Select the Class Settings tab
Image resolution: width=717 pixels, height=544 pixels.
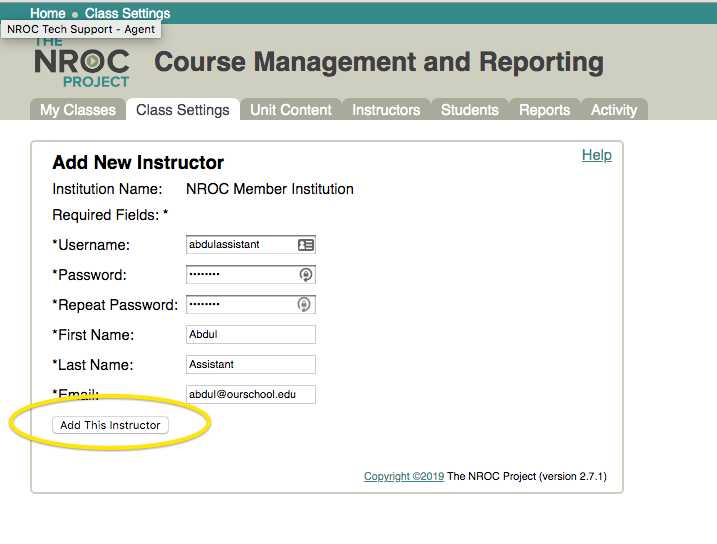click(183, 110)
